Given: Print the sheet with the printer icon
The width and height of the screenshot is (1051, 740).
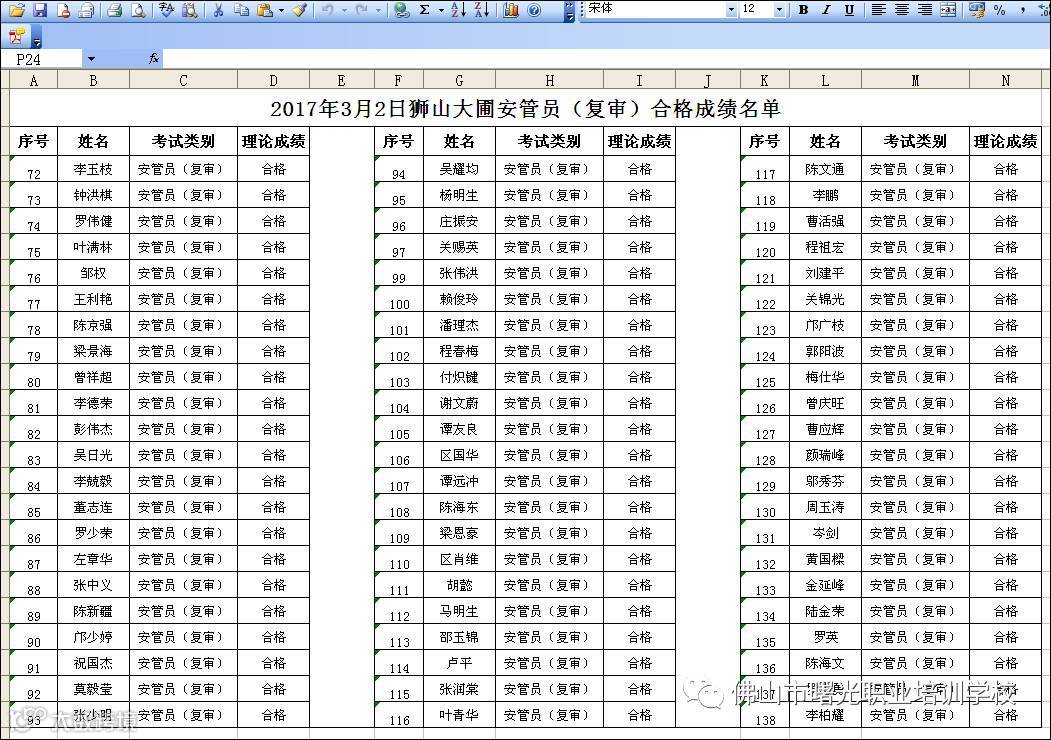Looking at the screenshot, I should [x=115, y=10].
